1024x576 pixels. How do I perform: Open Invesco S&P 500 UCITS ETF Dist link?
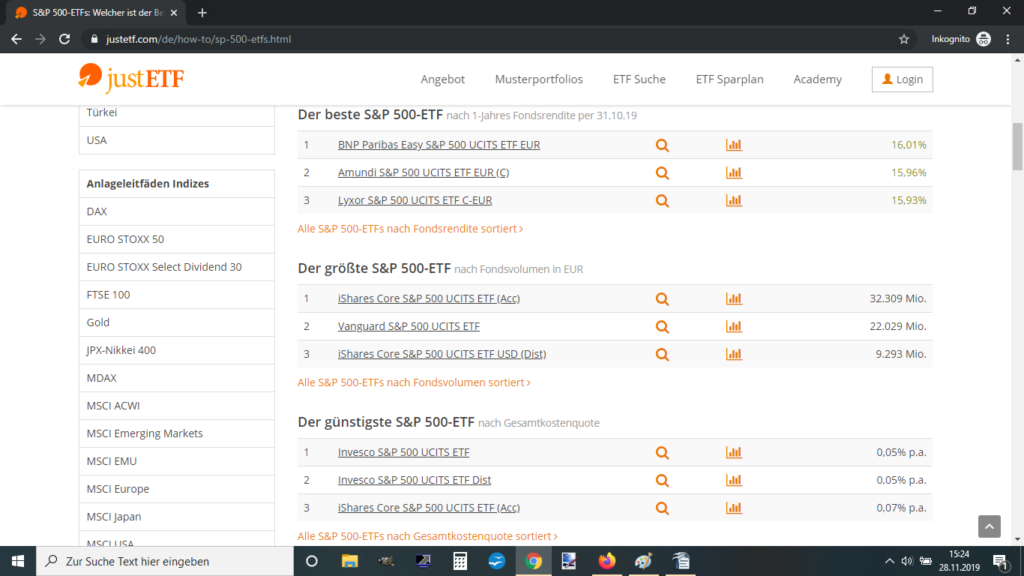[414, 480]
